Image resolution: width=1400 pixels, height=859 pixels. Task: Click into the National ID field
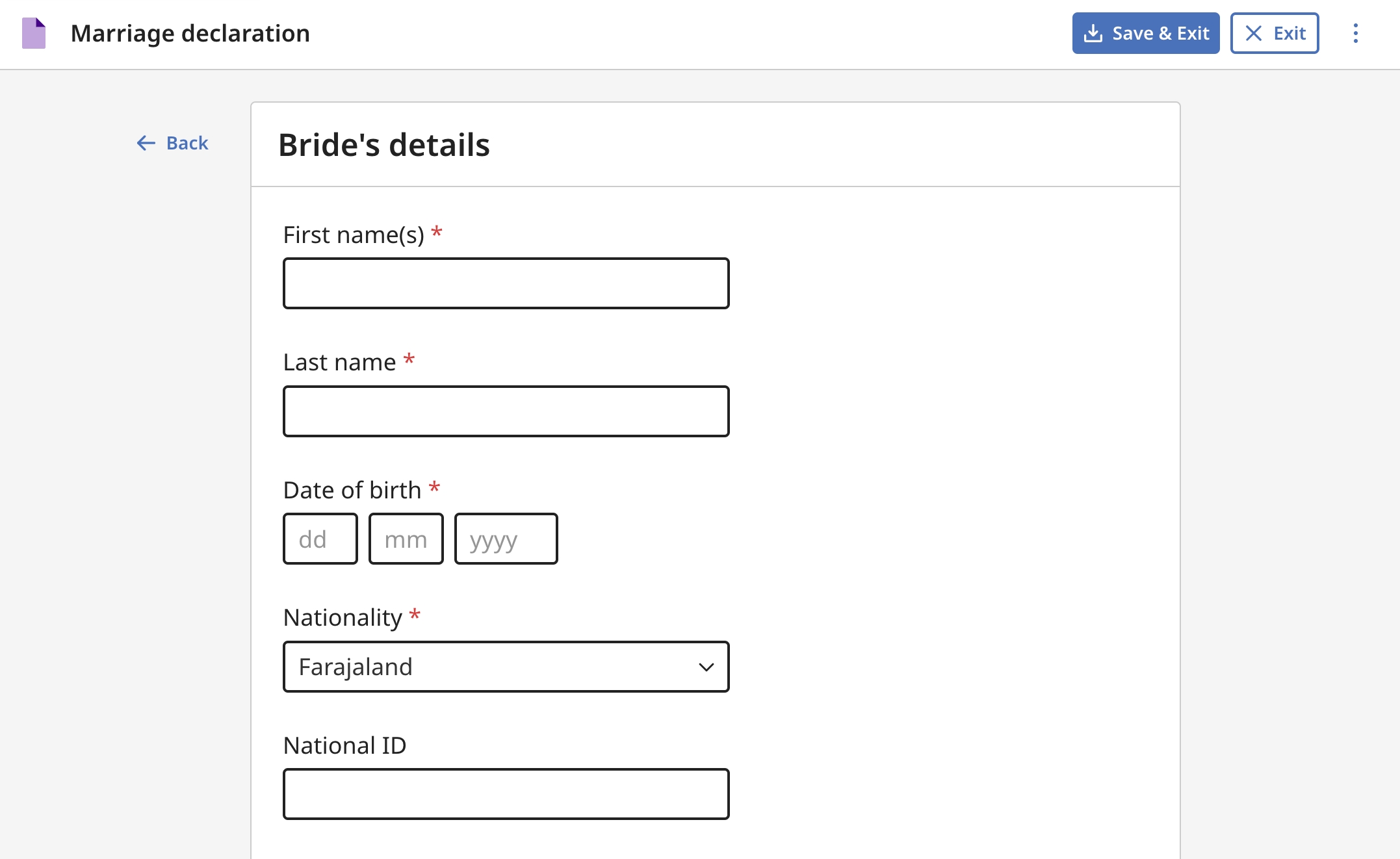506,794
